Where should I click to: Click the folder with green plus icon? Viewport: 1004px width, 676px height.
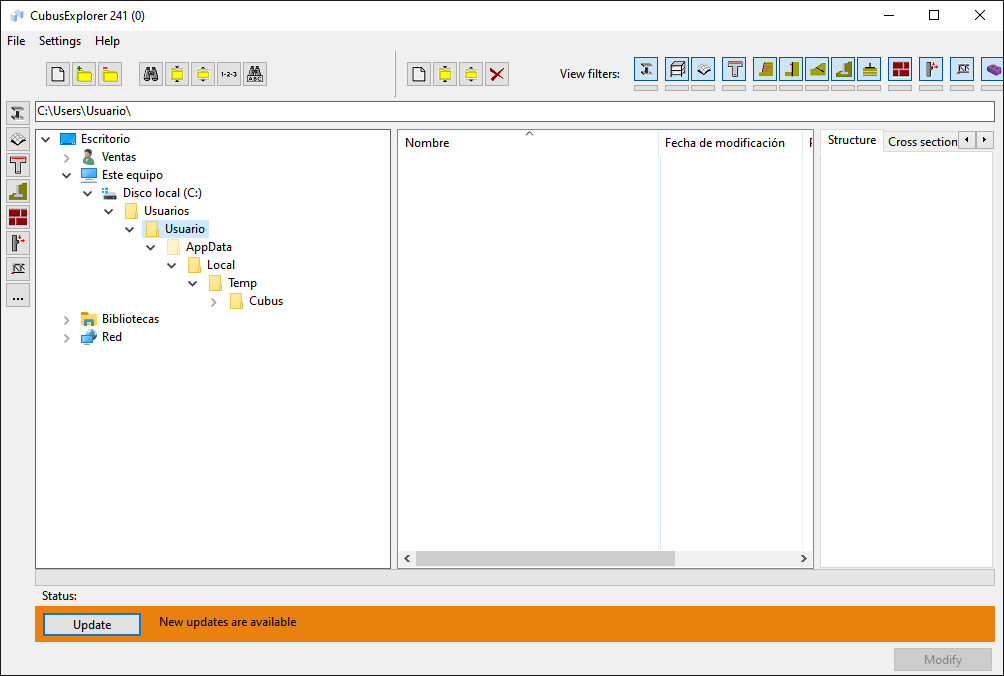pos(84,74)
